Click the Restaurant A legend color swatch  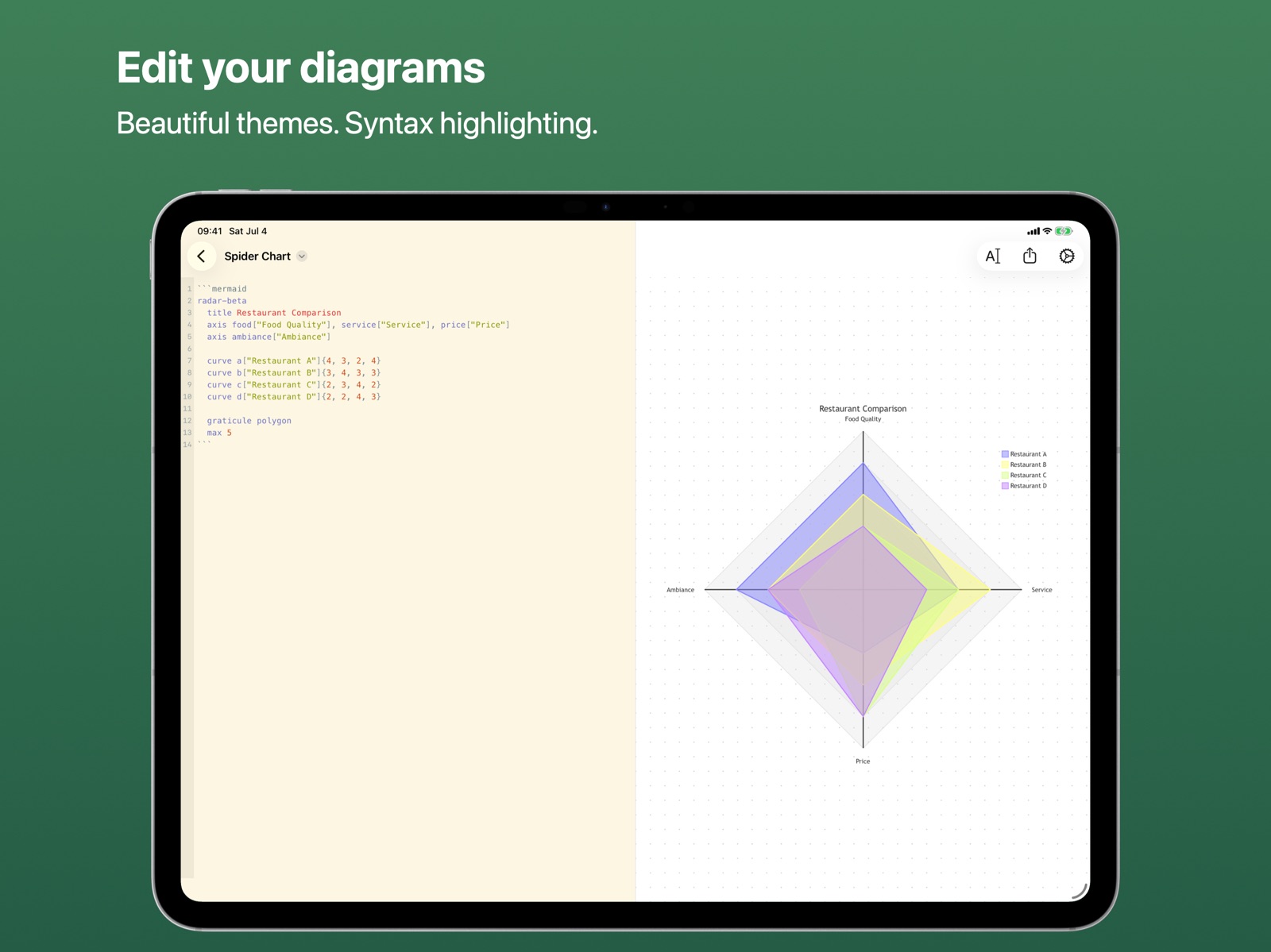click(x=1005, y=454)
